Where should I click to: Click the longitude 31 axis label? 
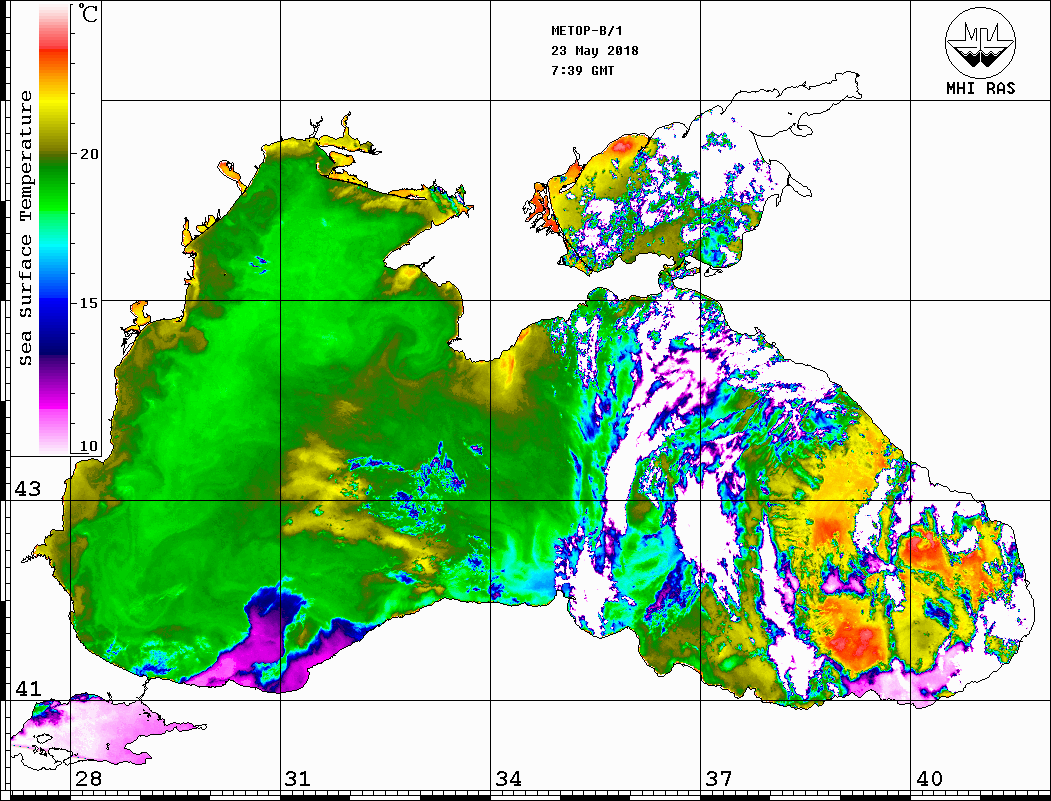[x=298, y=779]
